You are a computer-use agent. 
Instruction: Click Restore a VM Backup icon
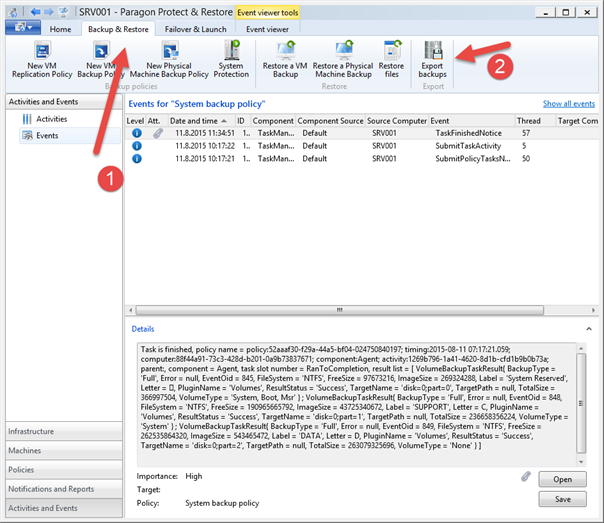coord(285,50)
